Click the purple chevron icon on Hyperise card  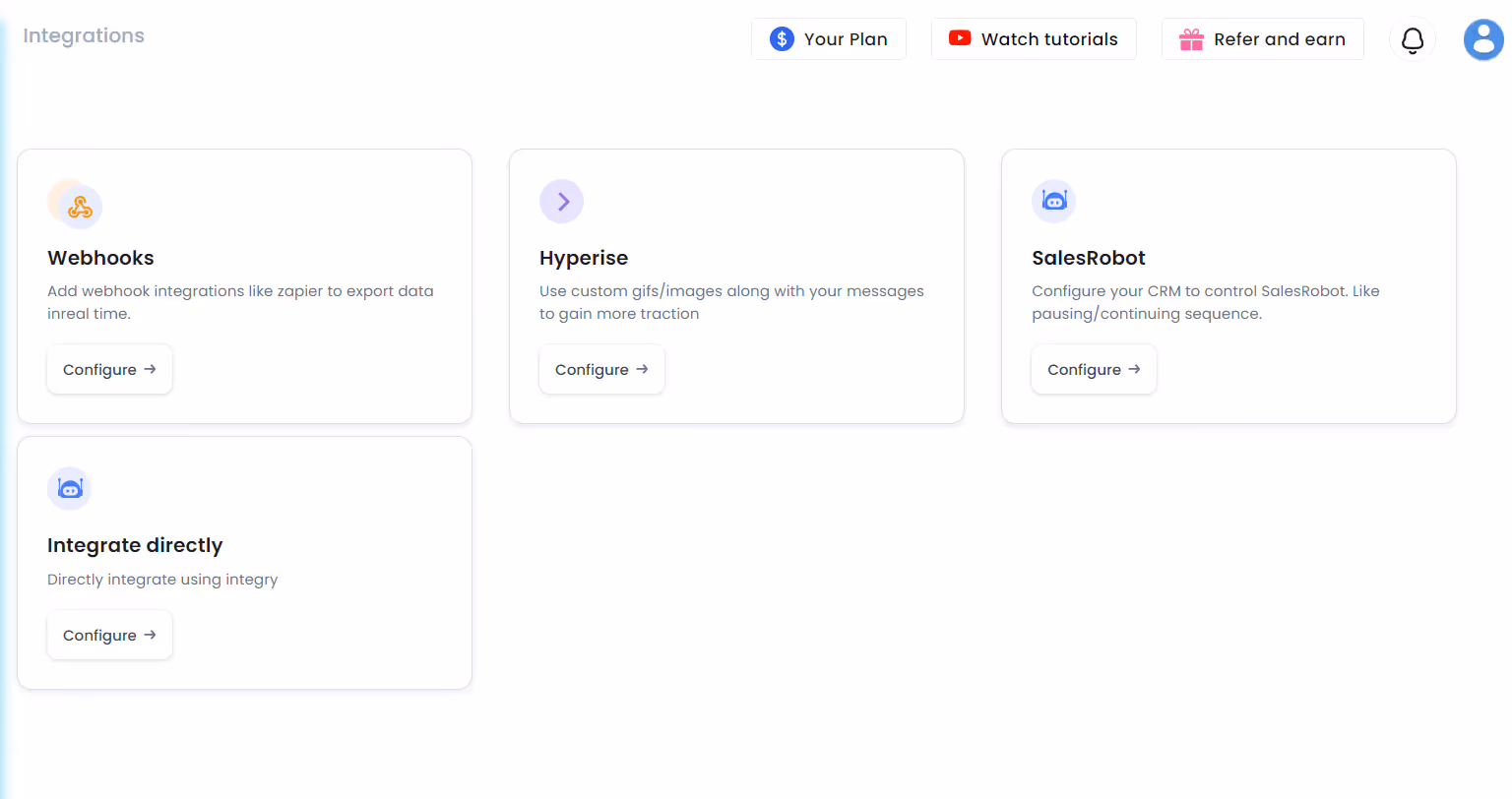(561, 201)
